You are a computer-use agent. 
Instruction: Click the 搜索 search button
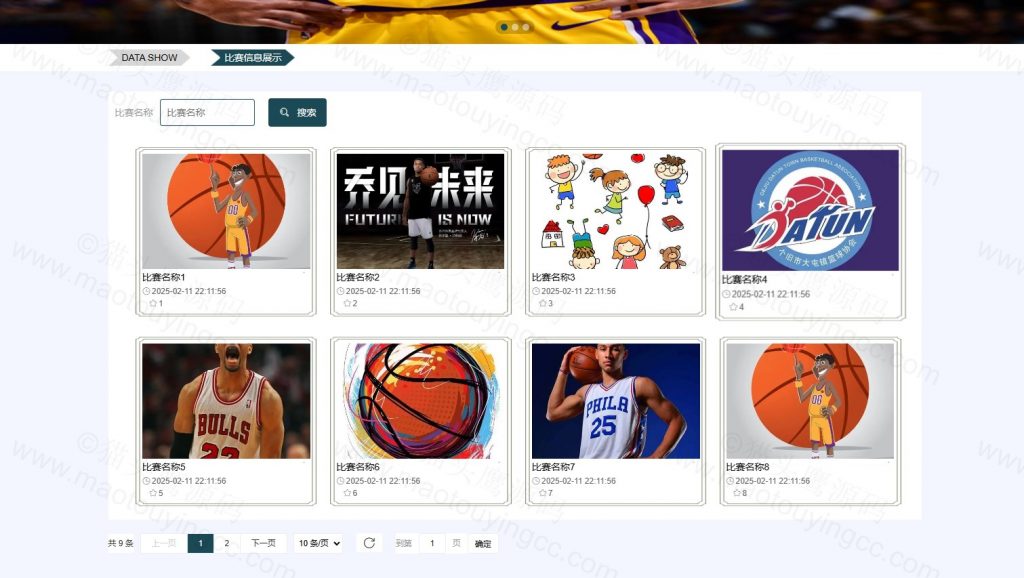click(x=297, y=112)
